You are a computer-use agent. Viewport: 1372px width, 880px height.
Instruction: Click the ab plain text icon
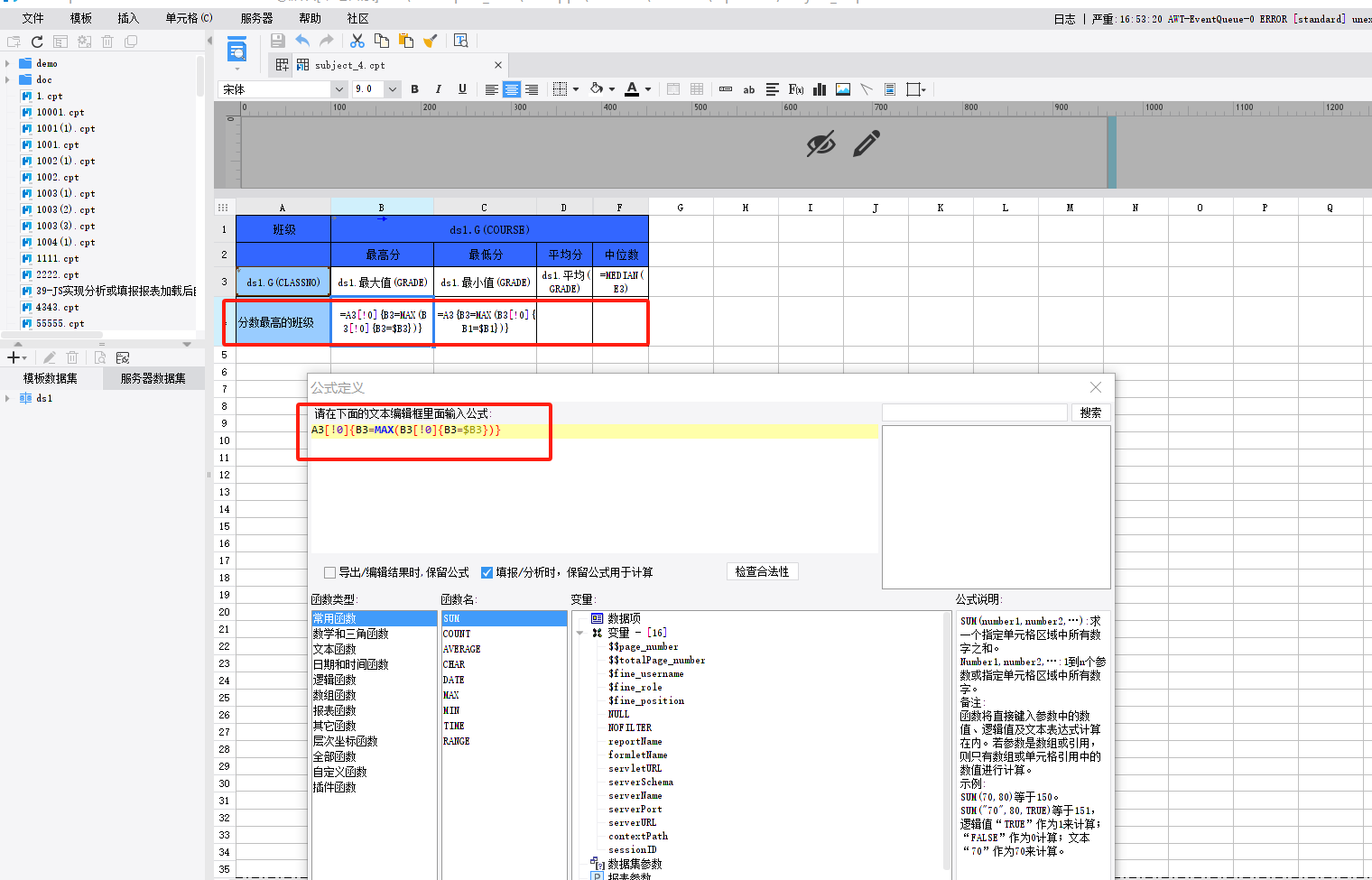coord(749,89)
